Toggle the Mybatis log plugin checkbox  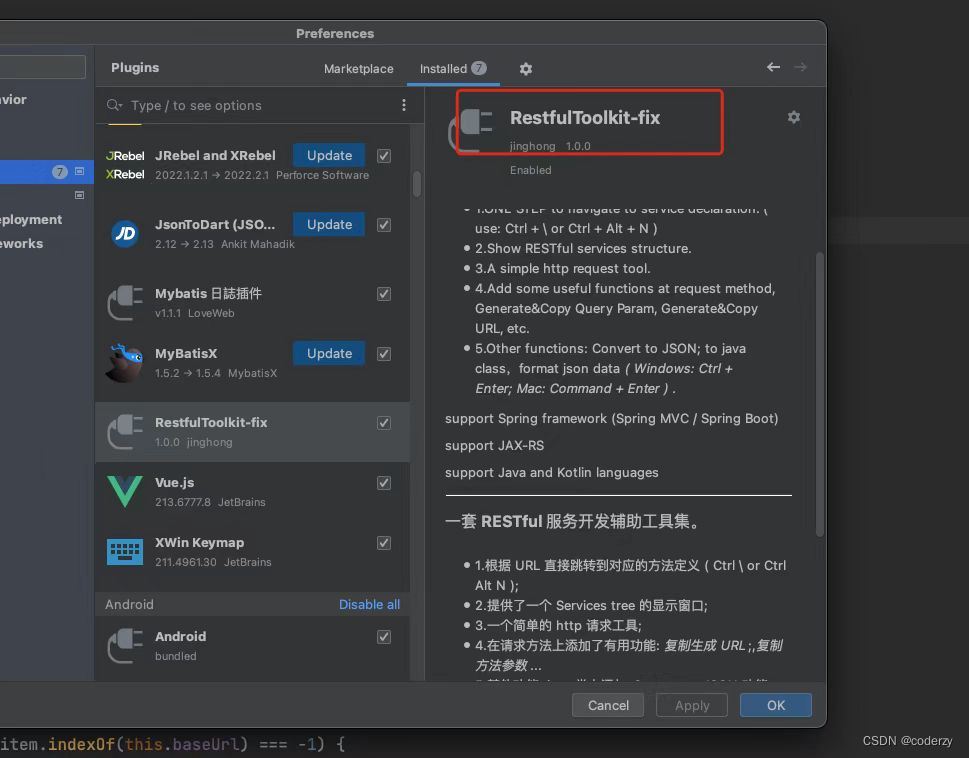[x=384, y=294]
